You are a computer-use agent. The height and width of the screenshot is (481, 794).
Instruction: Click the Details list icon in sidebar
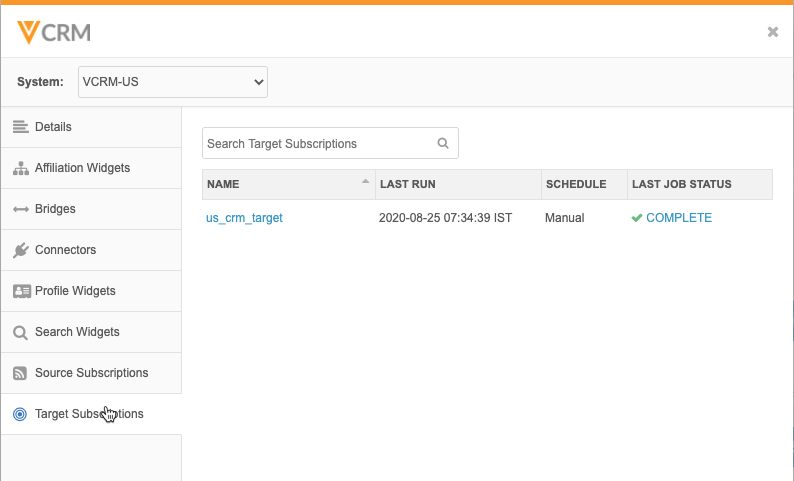[20, 127]
